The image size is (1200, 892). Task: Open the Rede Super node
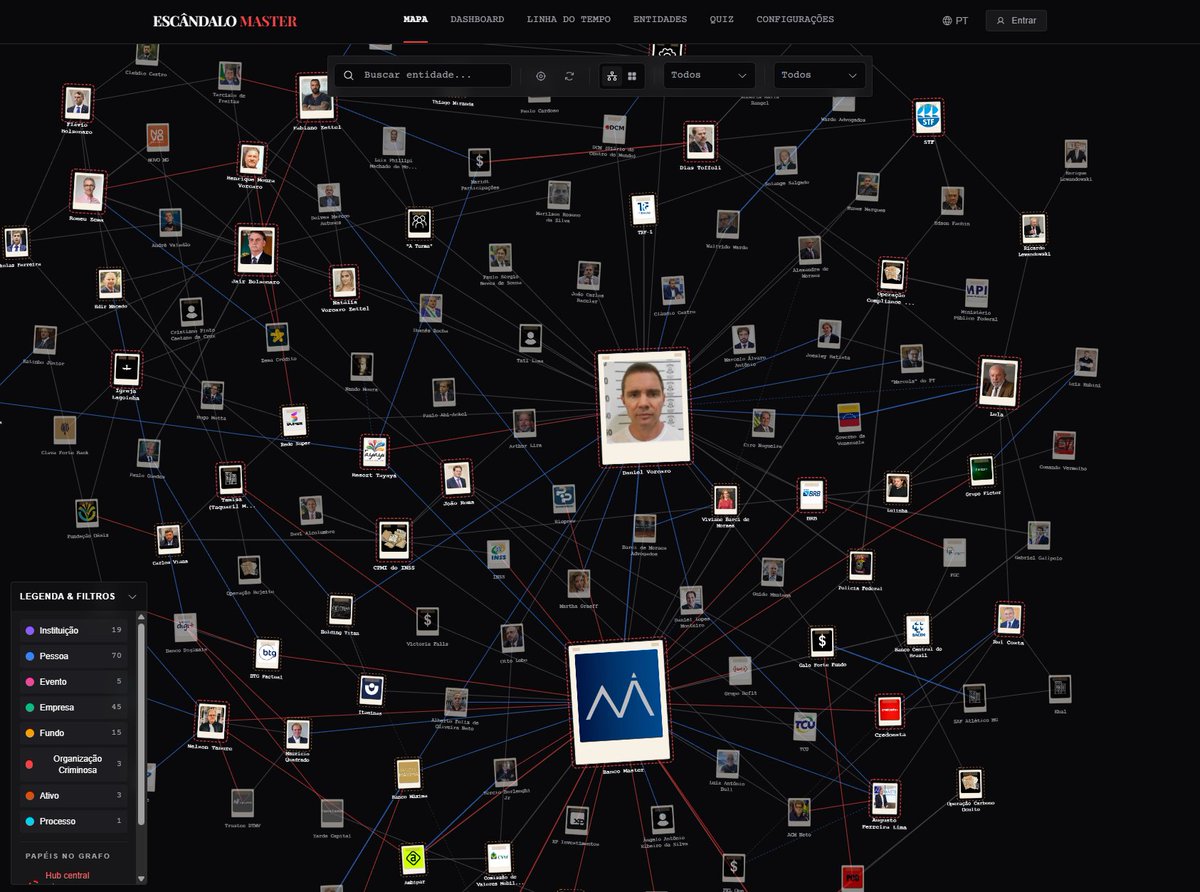coord(293,421)
